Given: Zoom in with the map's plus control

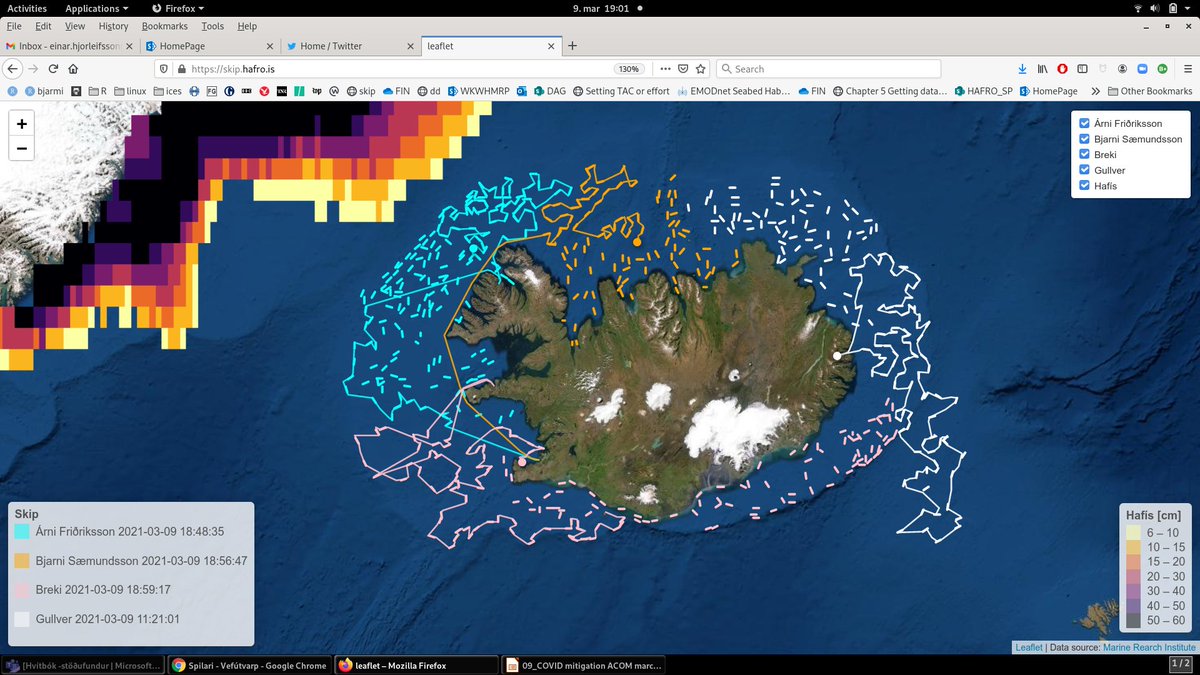Looking at the screenshot, I should (21, 124).
